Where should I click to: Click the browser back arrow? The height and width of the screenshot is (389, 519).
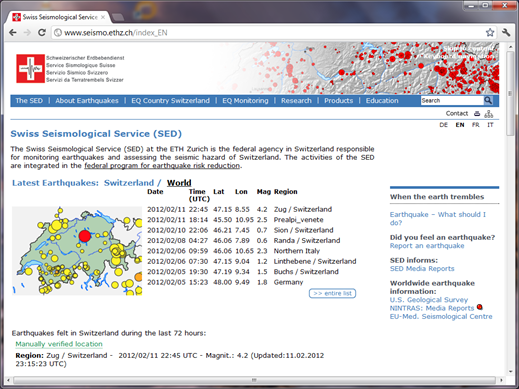pyautogui.click(x=13, y=33)
